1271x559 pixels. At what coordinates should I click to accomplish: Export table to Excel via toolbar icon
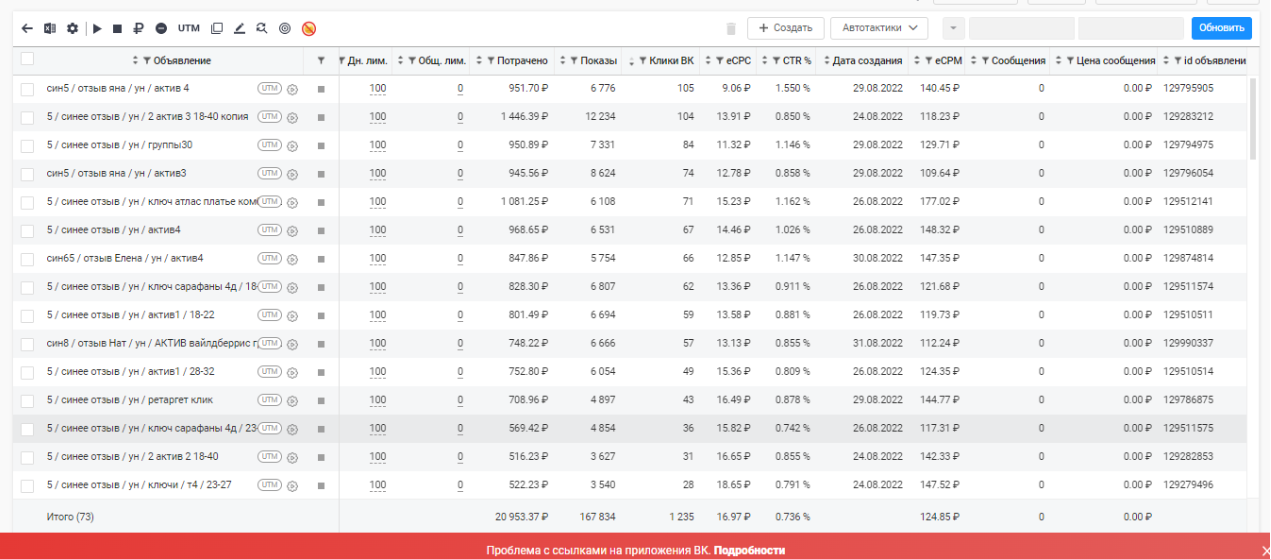[x=49, y=28]
